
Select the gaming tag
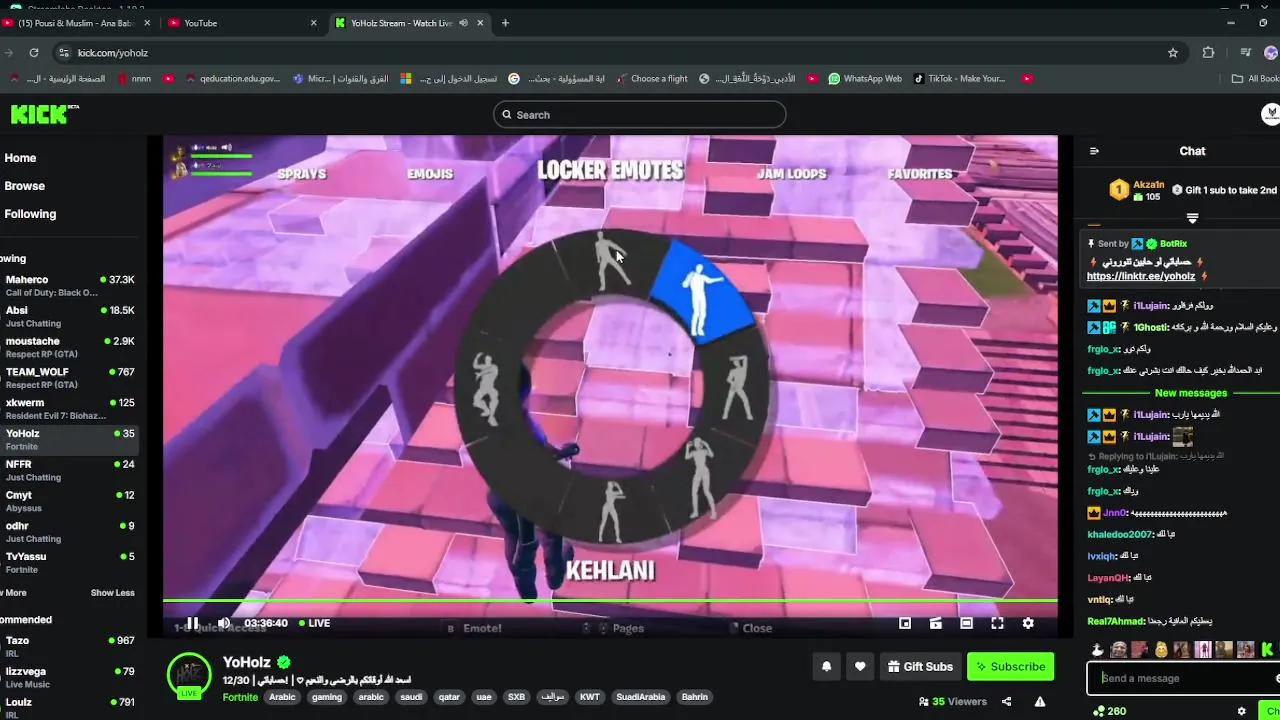326,697
